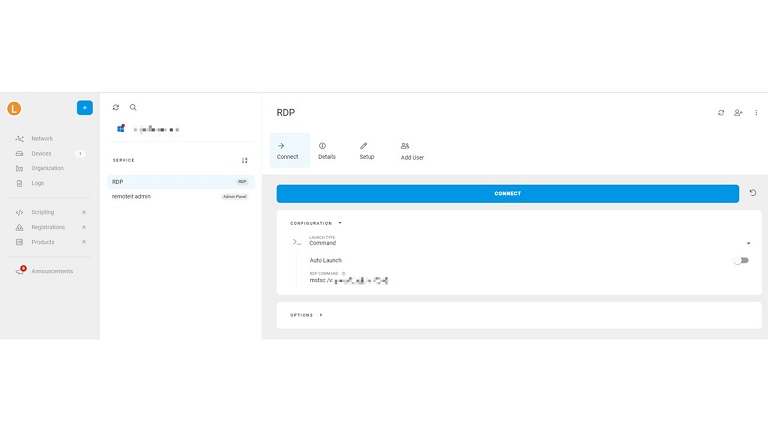
Task: Click the RDP command info icon
Action: [343, 273]
